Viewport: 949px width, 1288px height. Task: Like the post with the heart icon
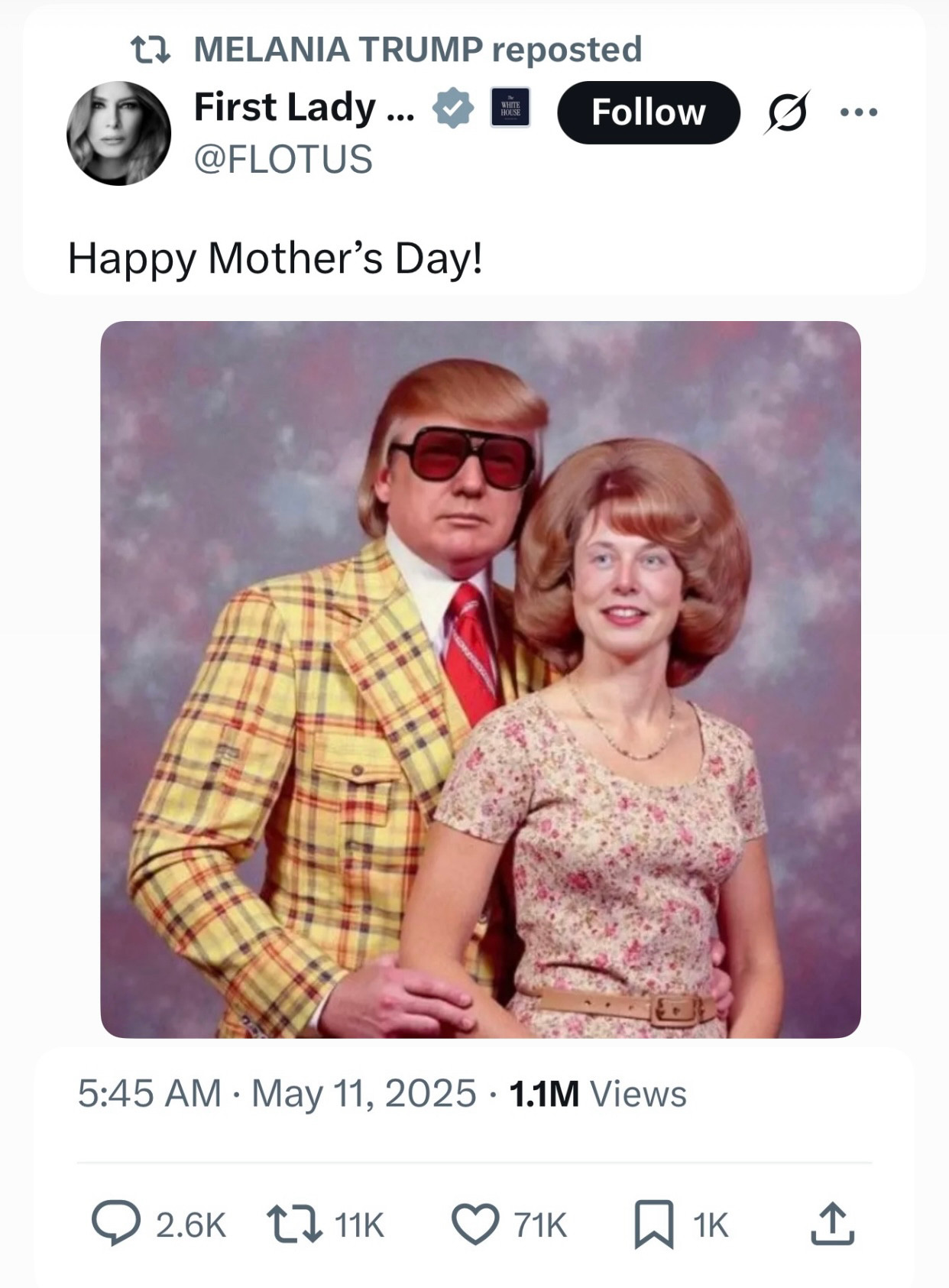tap(475, 1225)
